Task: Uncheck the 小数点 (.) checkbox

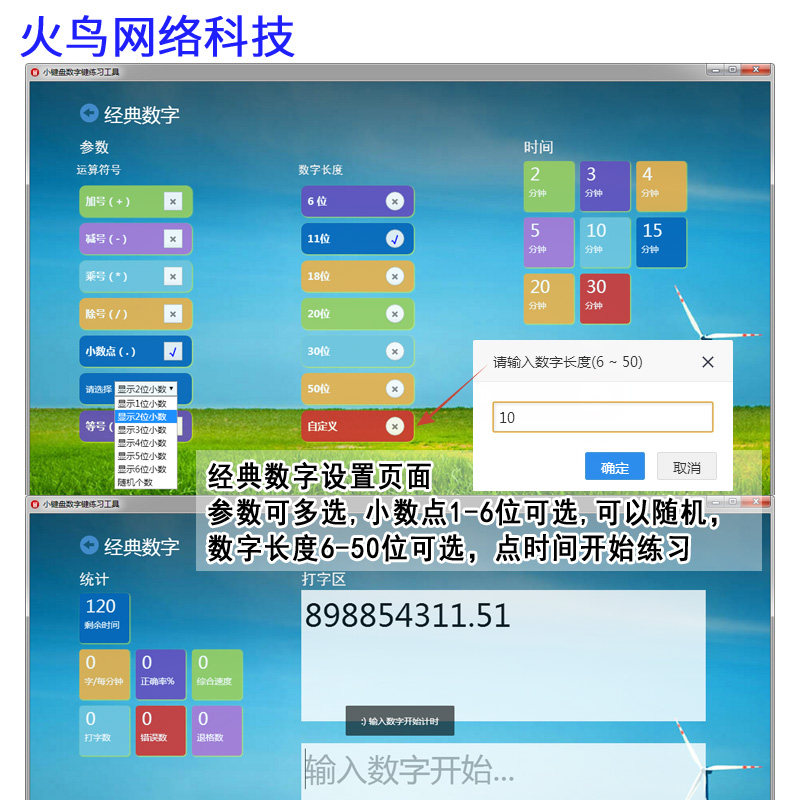Action: pos(173,351)
